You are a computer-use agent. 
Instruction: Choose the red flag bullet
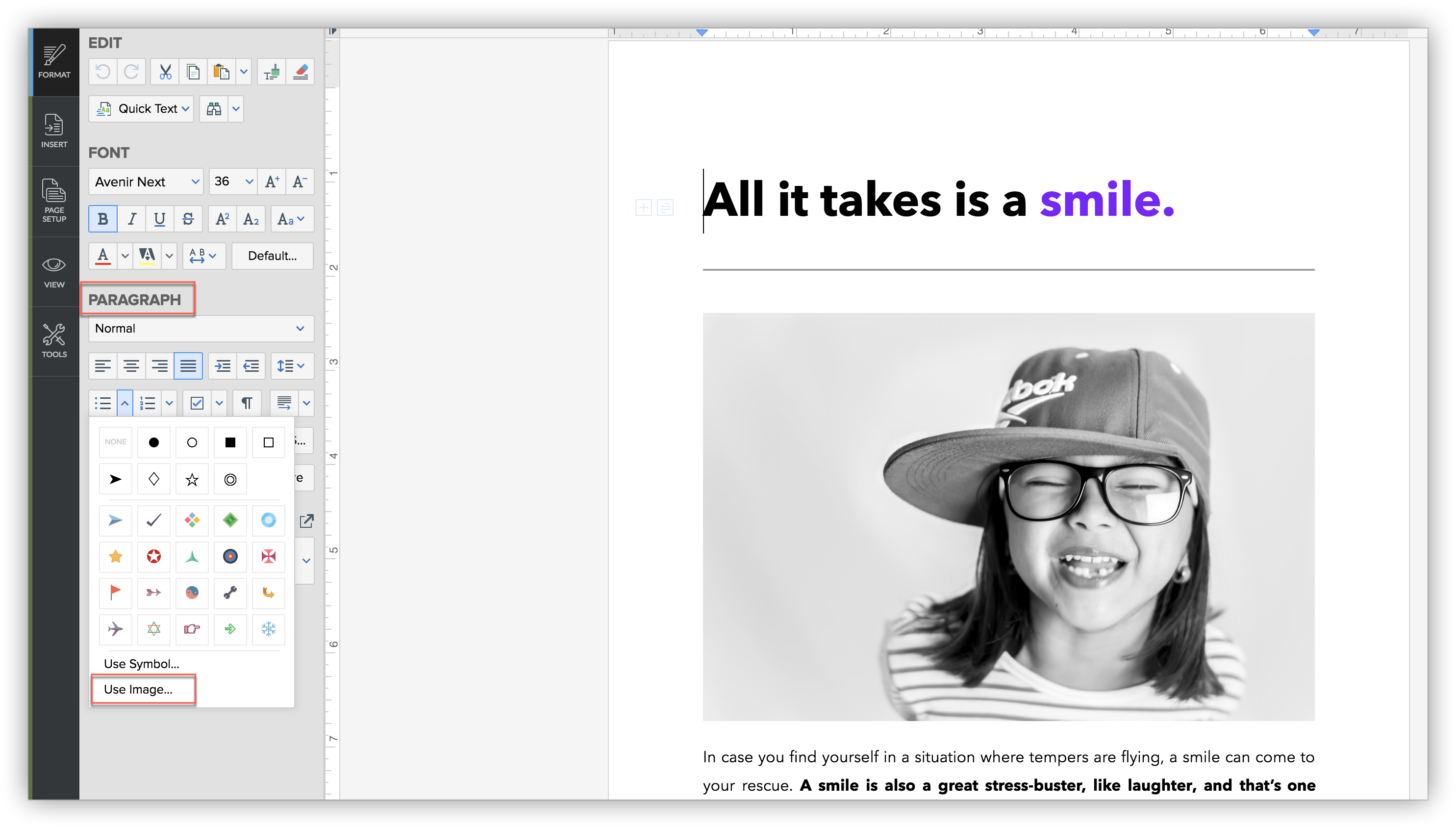115,593
